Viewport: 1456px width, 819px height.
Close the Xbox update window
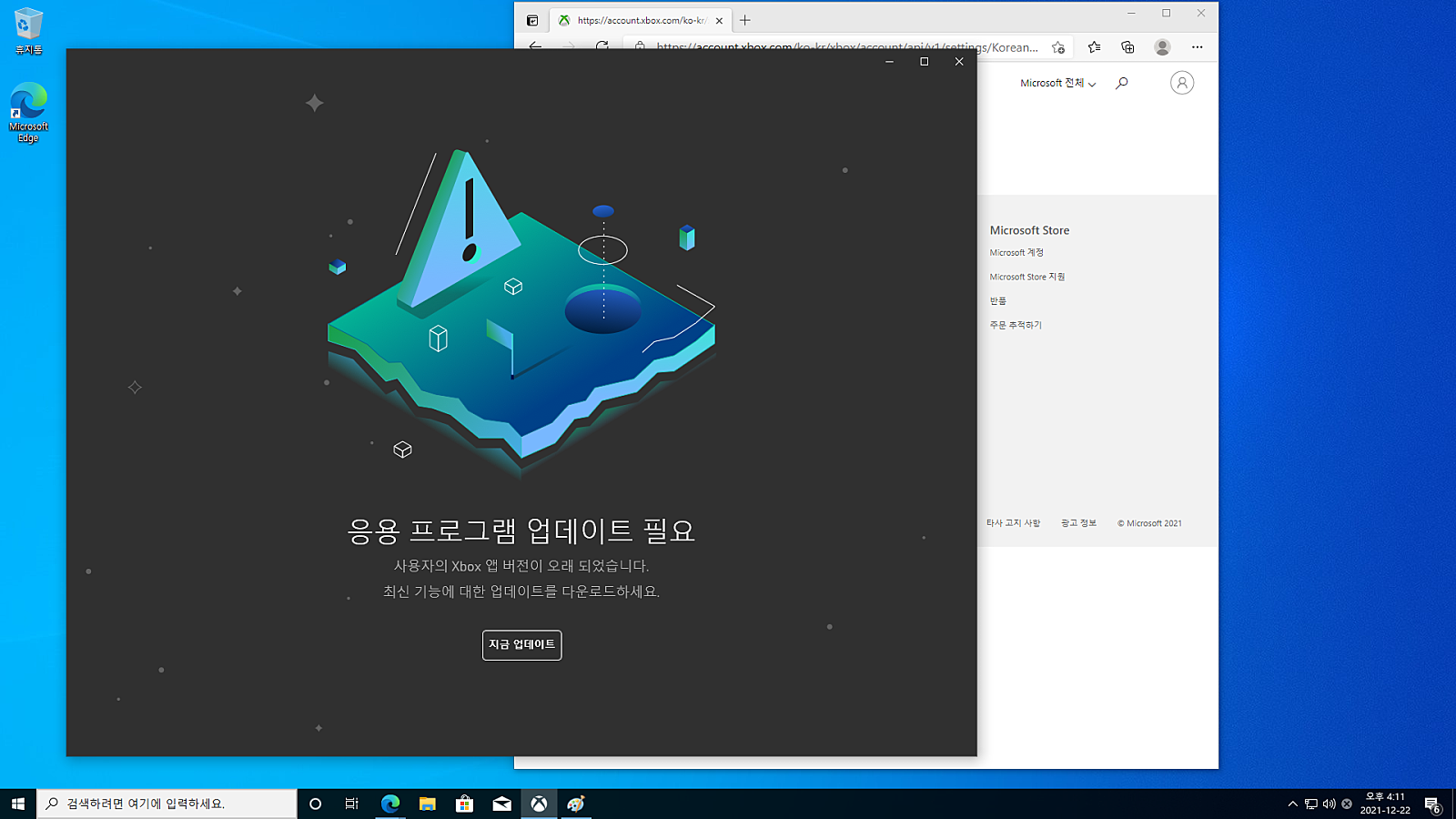tap(959, 62)
